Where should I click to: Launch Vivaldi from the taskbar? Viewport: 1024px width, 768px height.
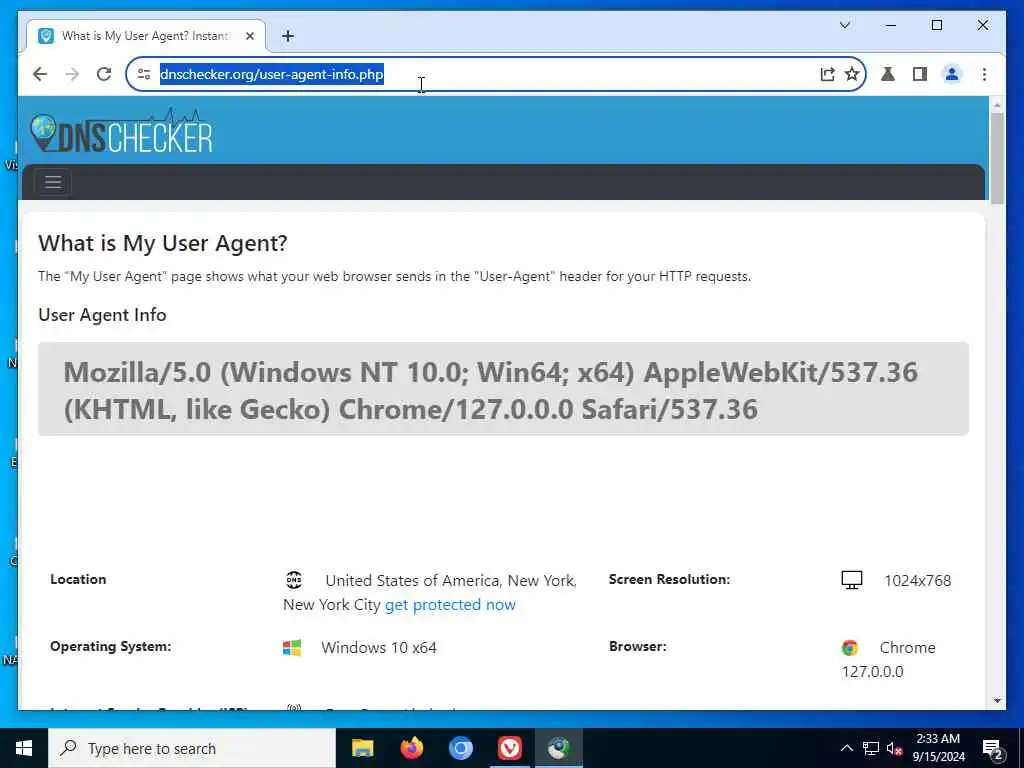[509, 748]
